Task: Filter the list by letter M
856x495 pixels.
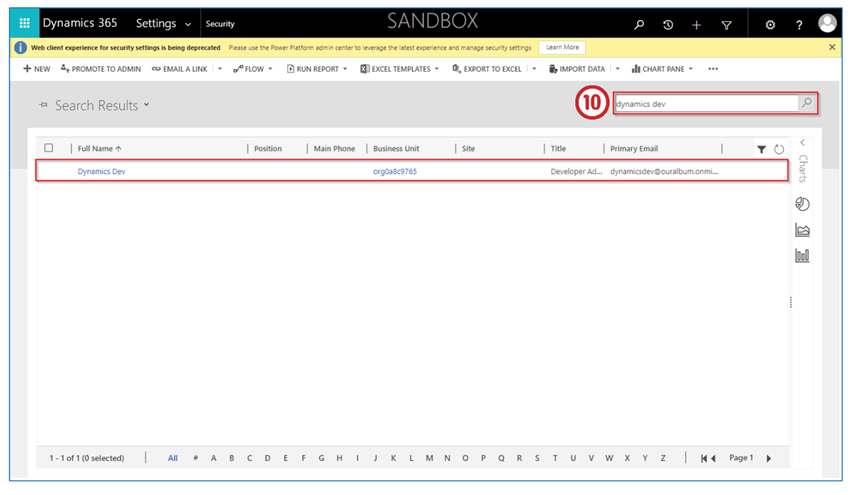Action: coord(429,458)
